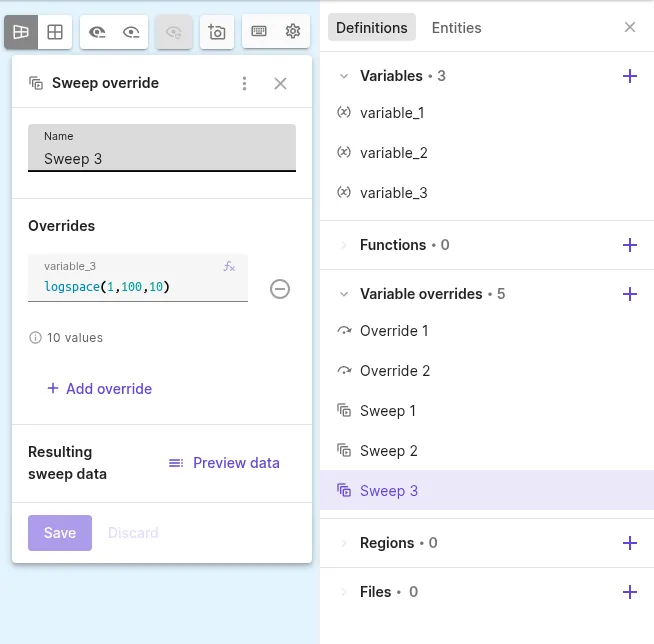Open the three-dot menu for Sweep override
This screenshot has width=654, height=644.
tap(244, 83)
